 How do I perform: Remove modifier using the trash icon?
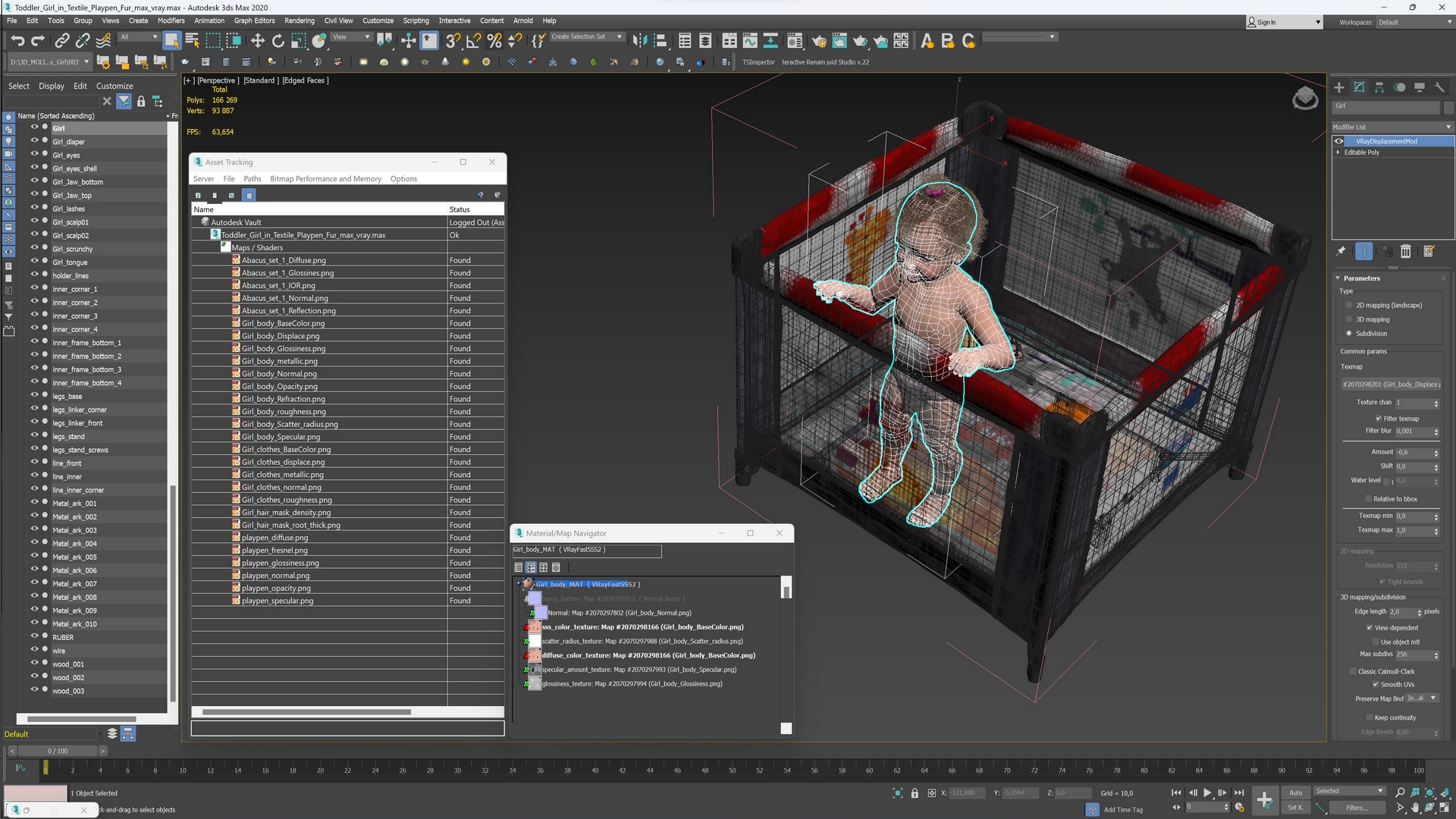[1405, 251]
